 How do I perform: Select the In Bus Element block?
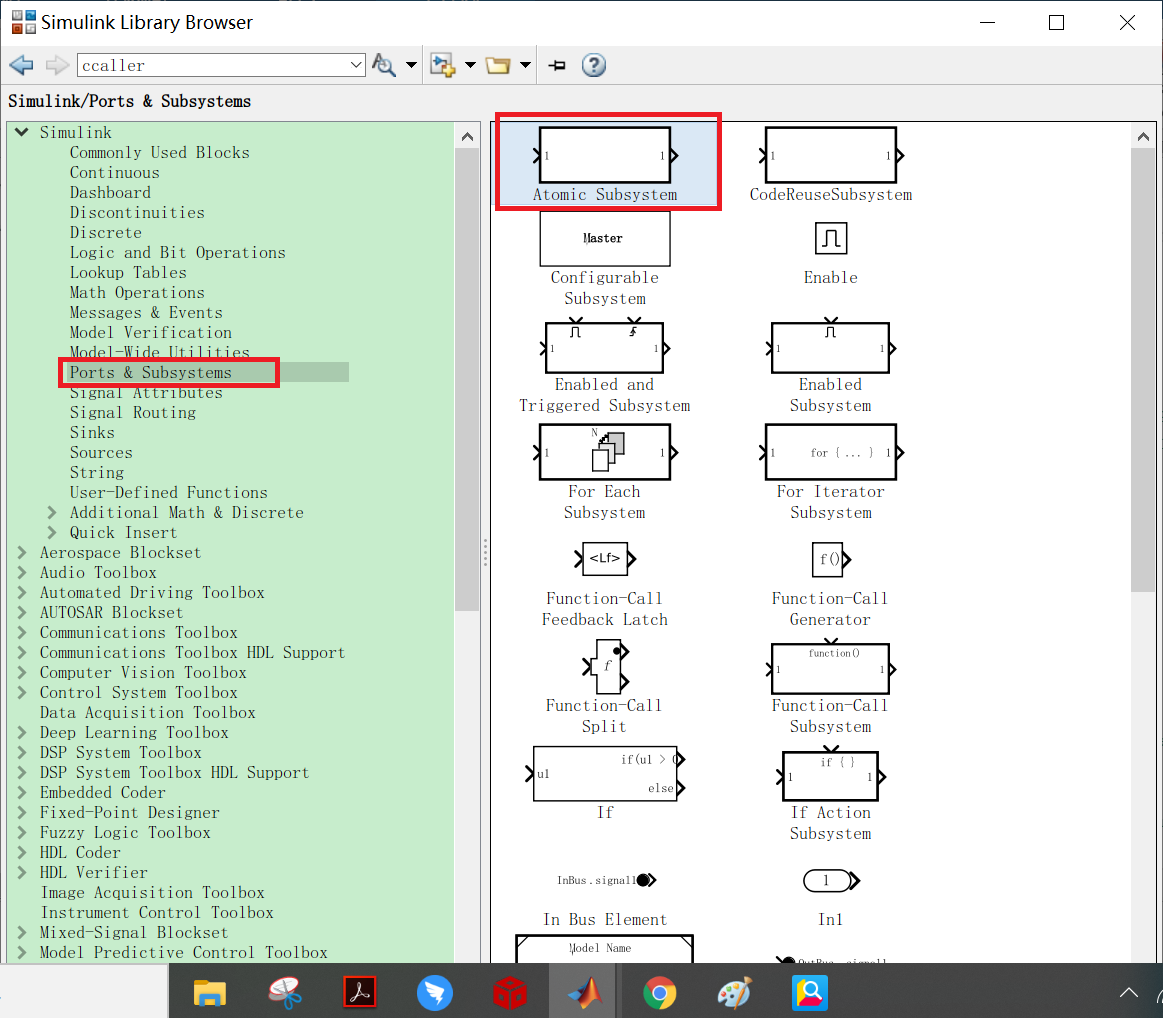click(605, 899)
